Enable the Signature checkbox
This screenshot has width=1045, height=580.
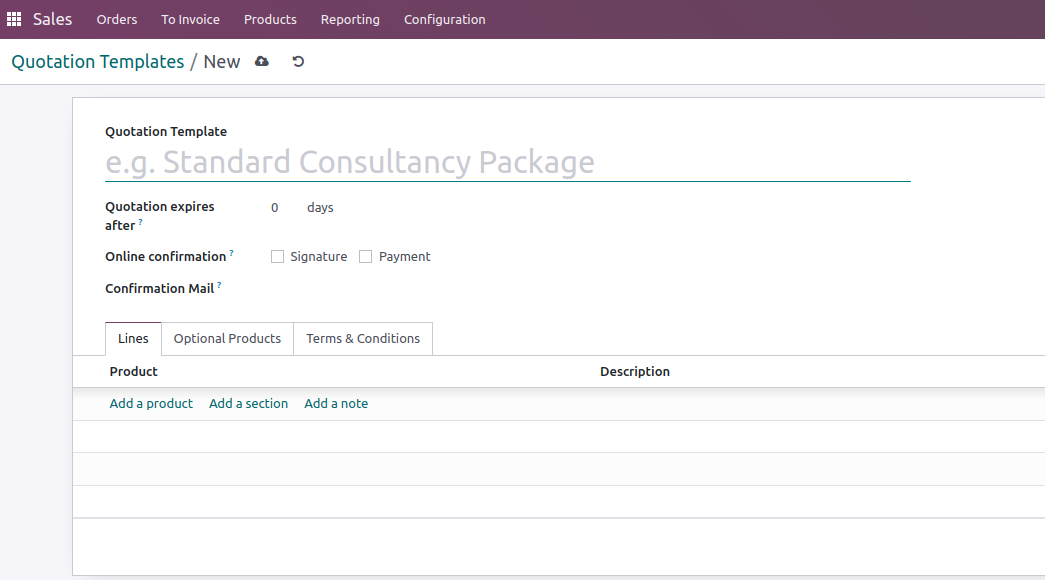277,257
